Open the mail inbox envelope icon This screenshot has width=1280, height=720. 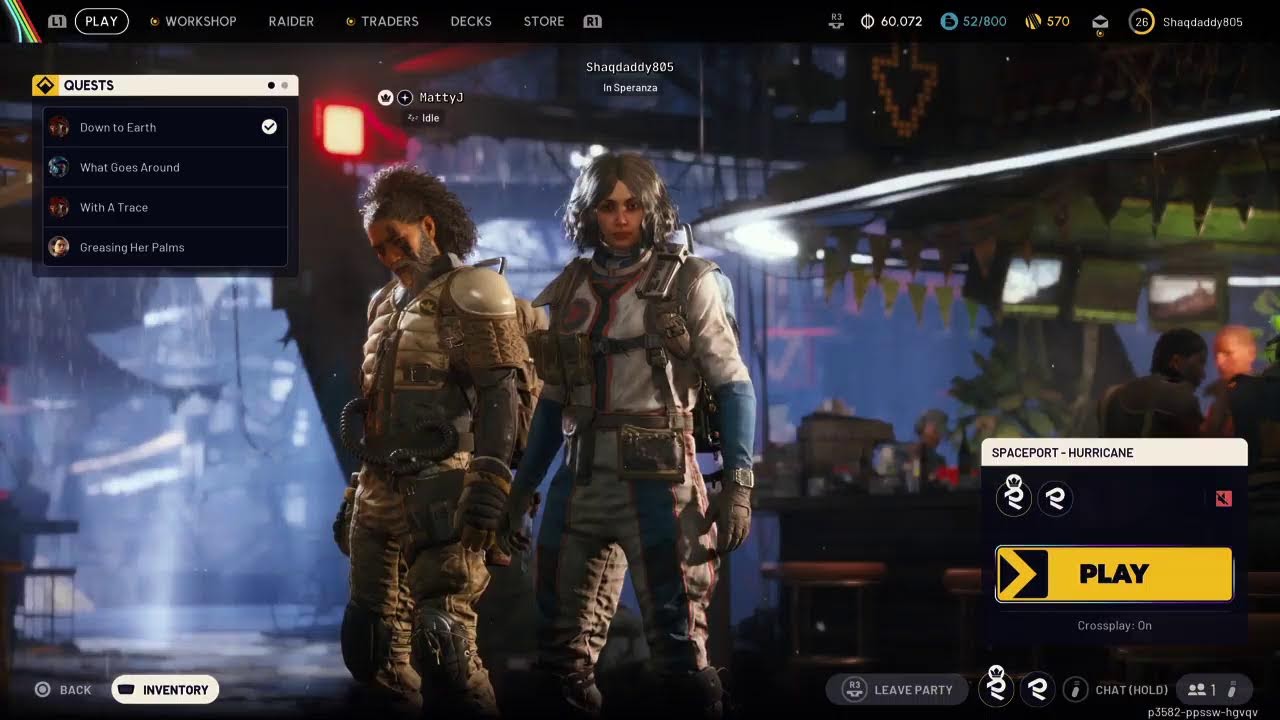coord(1100,22)
